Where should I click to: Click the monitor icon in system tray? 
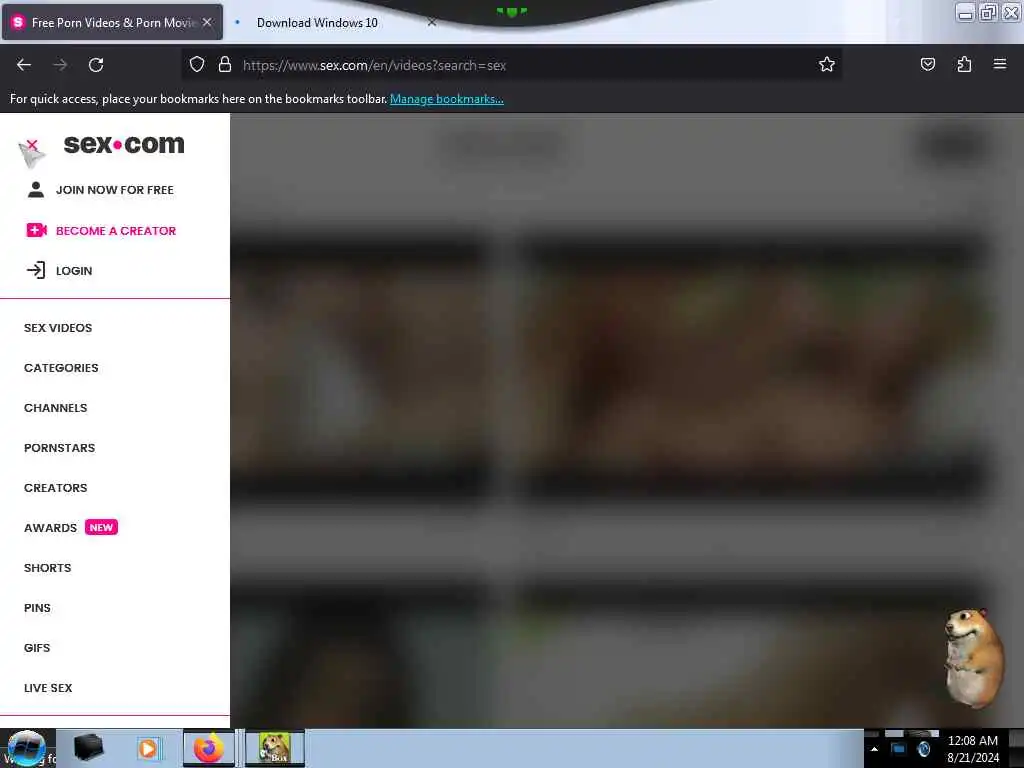coord(899,749)
